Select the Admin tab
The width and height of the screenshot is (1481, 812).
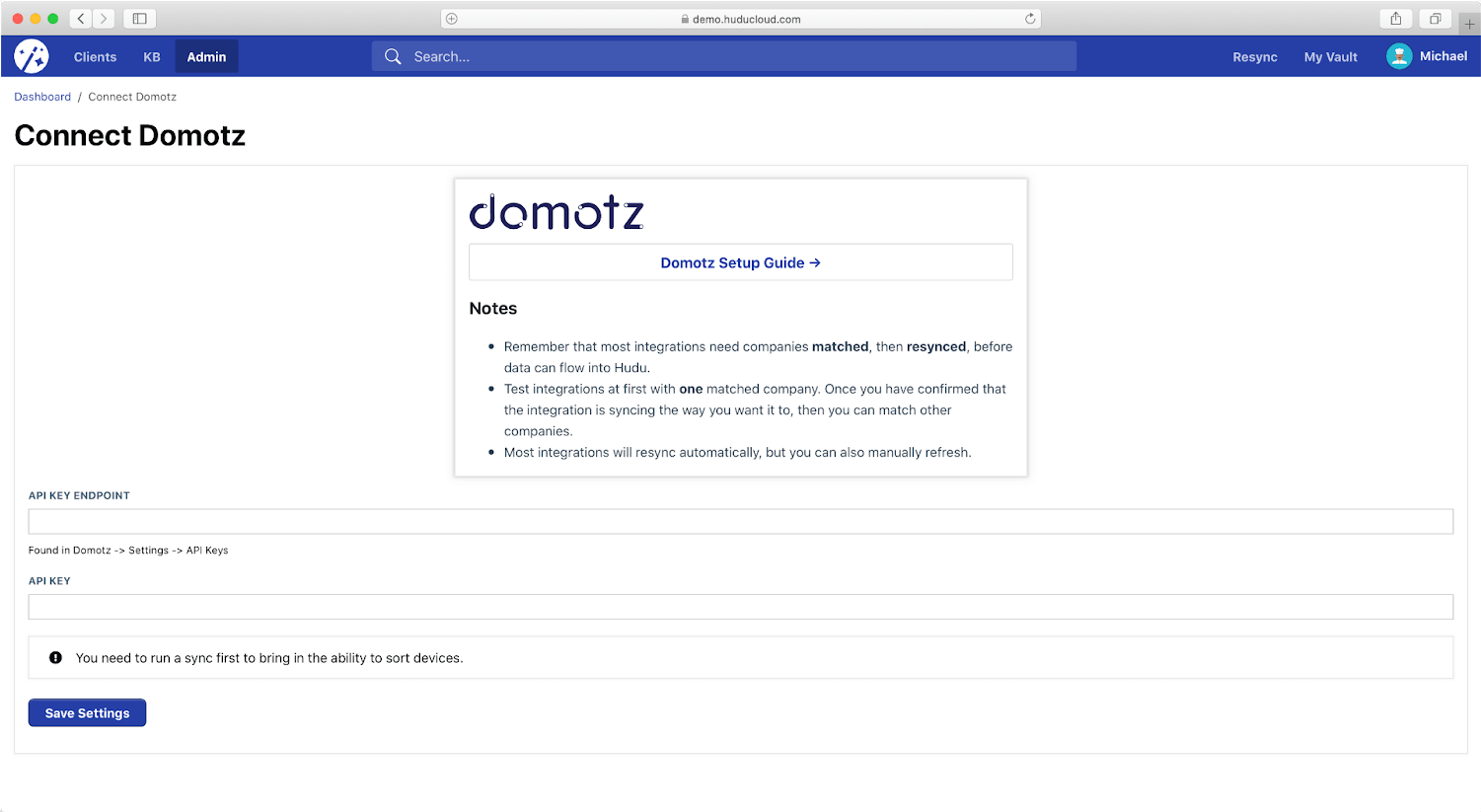click(x=207, y=57)
